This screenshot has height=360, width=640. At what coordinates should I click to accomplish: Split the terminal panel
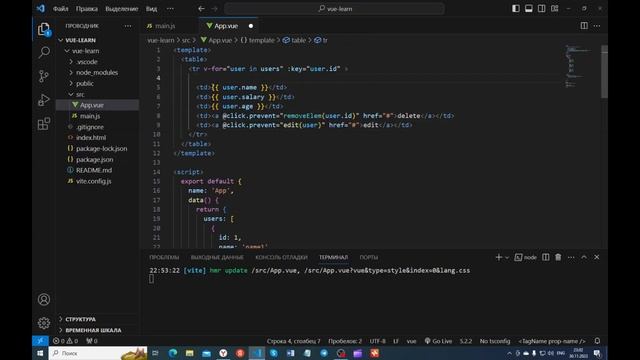[x=545, y=257]
